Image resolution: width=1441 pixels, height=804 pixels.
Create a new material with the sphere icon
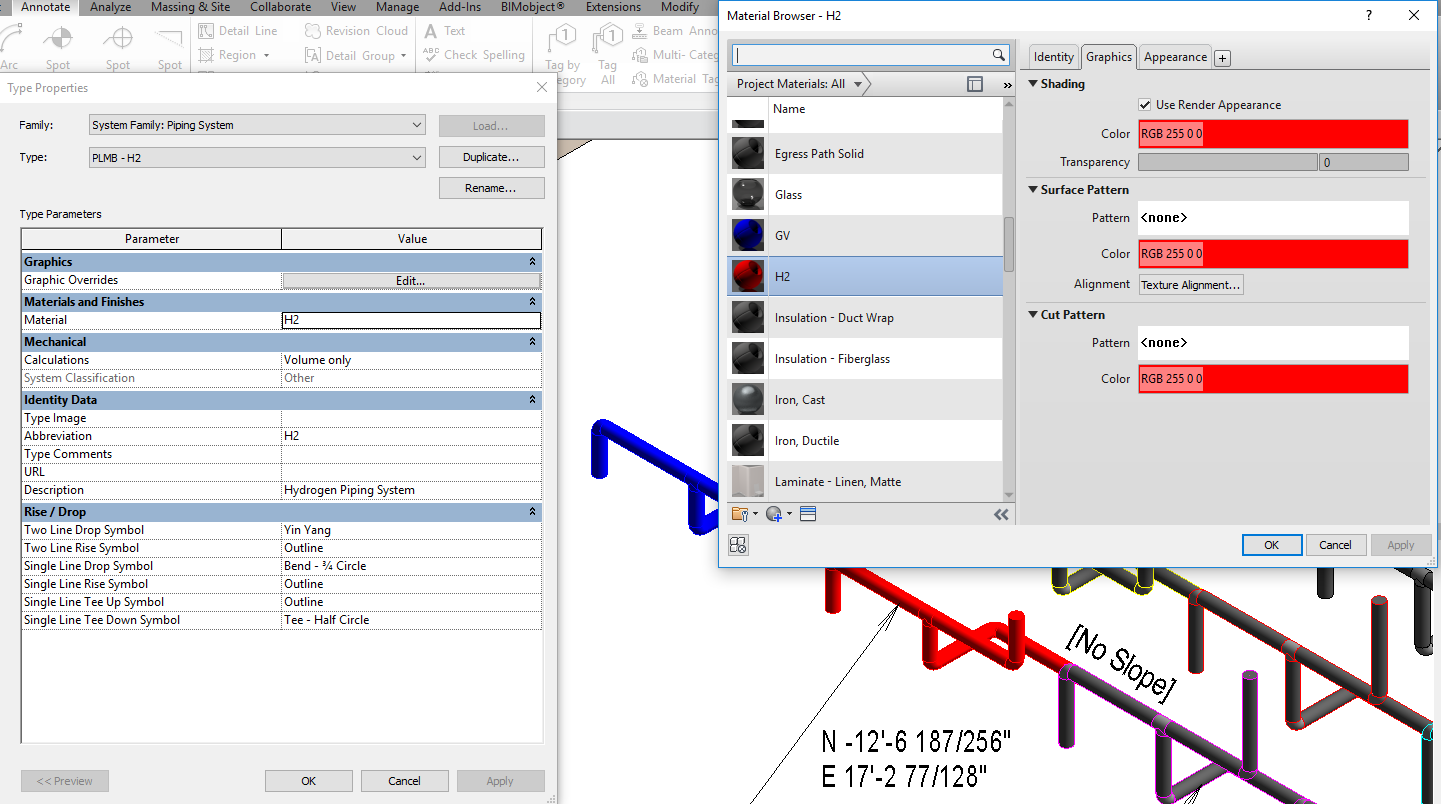773,513
